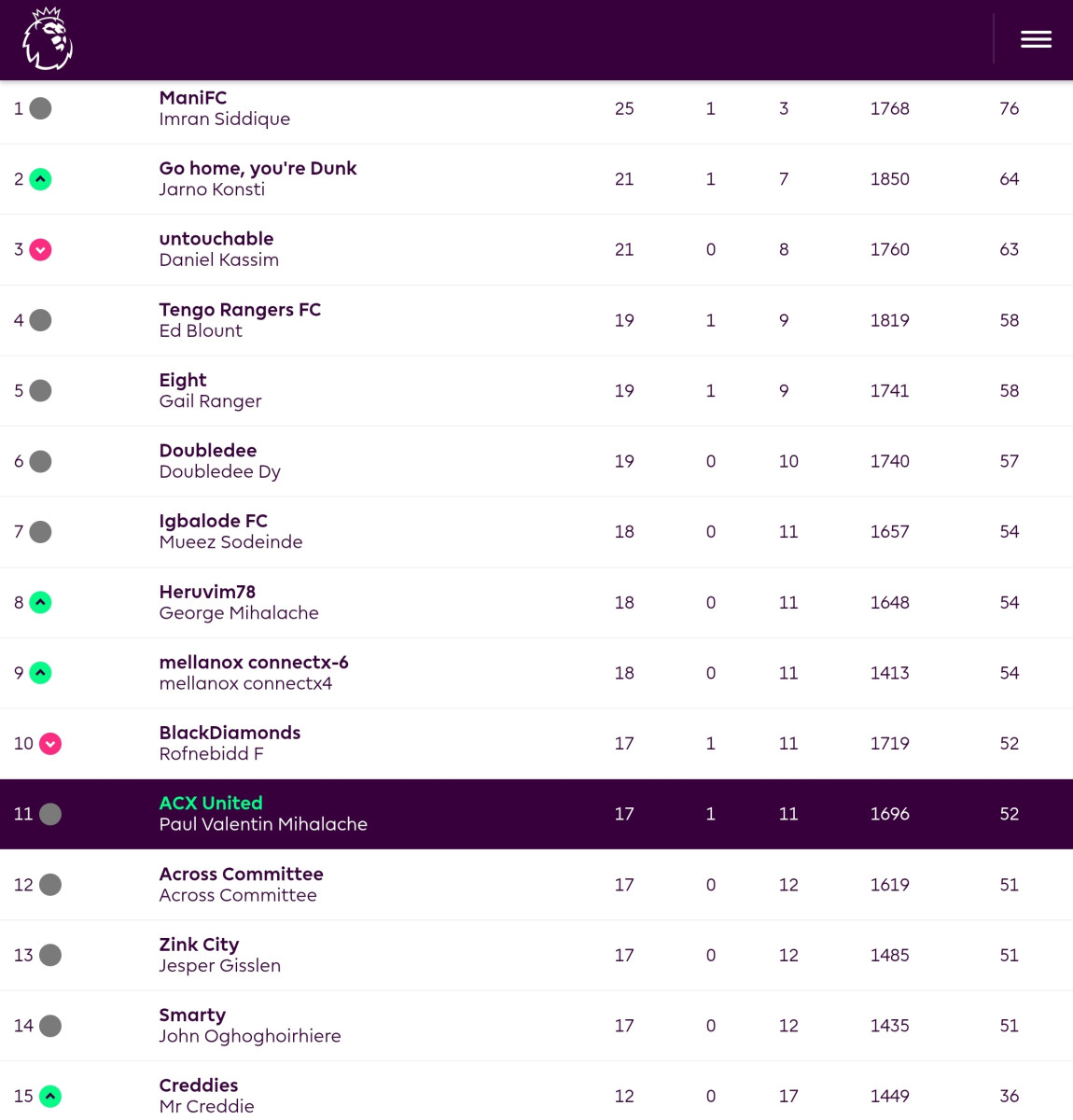Image resolution: width=1073 pixels, height=1120 pixels.
Task: Open mellanox connectx-6 team page
Action: pos(254,662)
